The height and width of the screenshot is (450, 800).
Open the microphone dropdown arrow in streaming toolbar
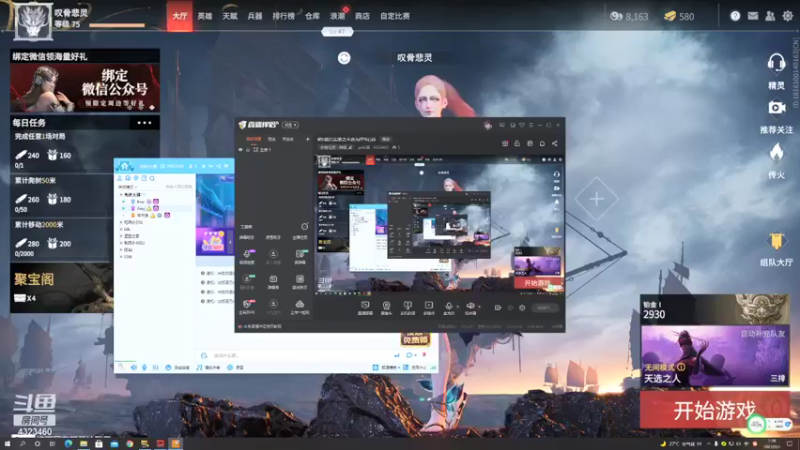pos(458,306)
